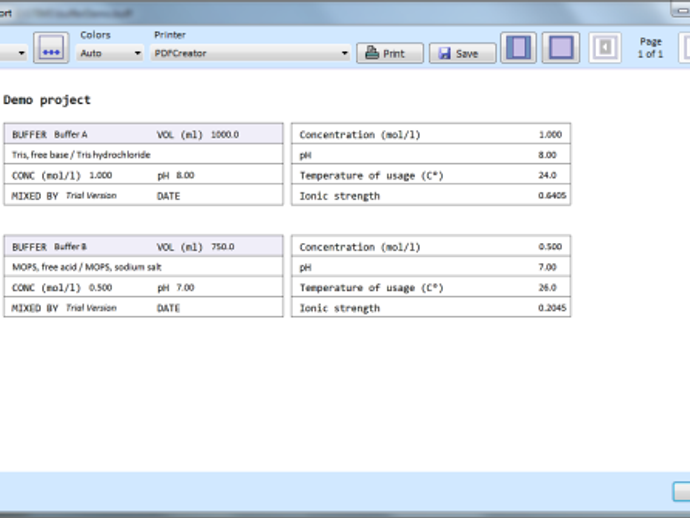This screenshot has height=518, width=690.
Task: Click temperature value 26.0
Action: [x=547, y=287]
